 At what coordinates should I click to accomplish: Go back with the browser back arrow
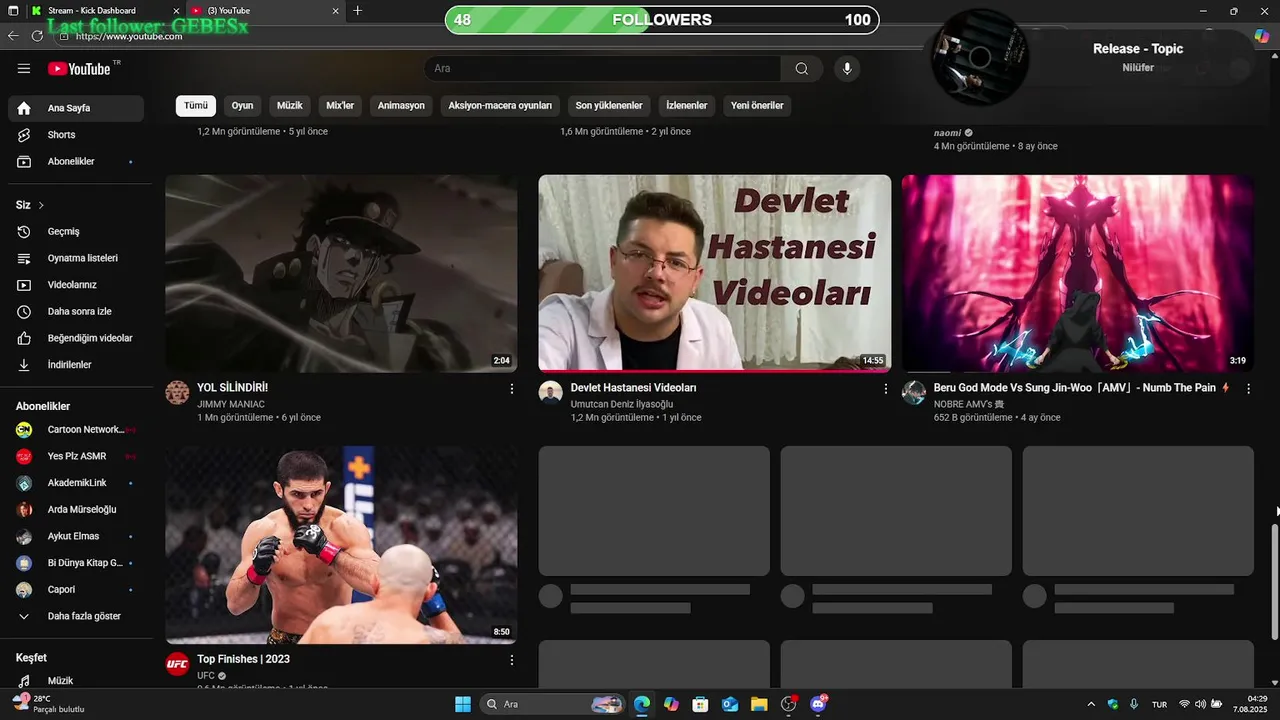pos(13,36)
